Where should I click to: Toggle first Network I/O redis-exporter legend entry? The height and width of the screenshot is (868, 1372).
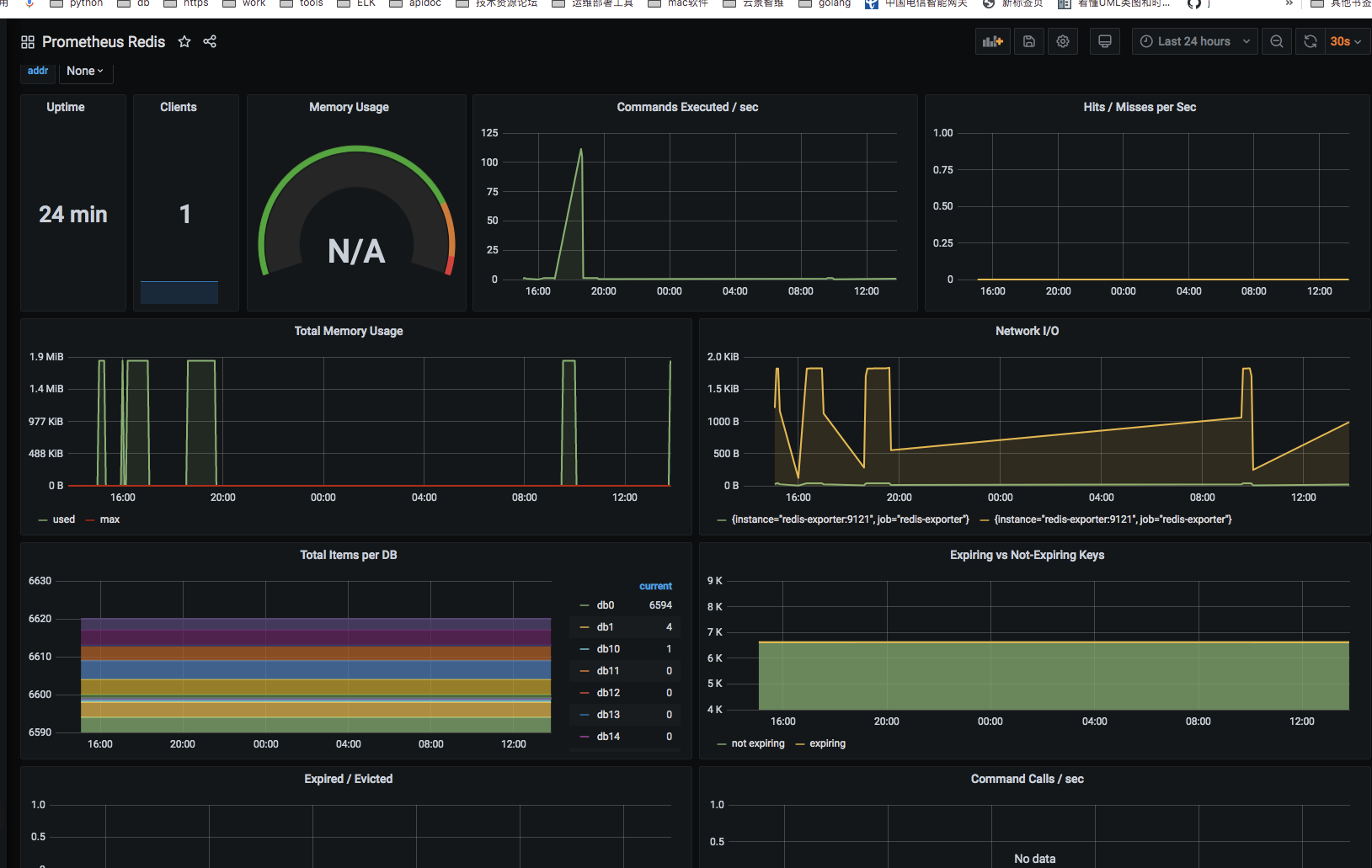850,519
